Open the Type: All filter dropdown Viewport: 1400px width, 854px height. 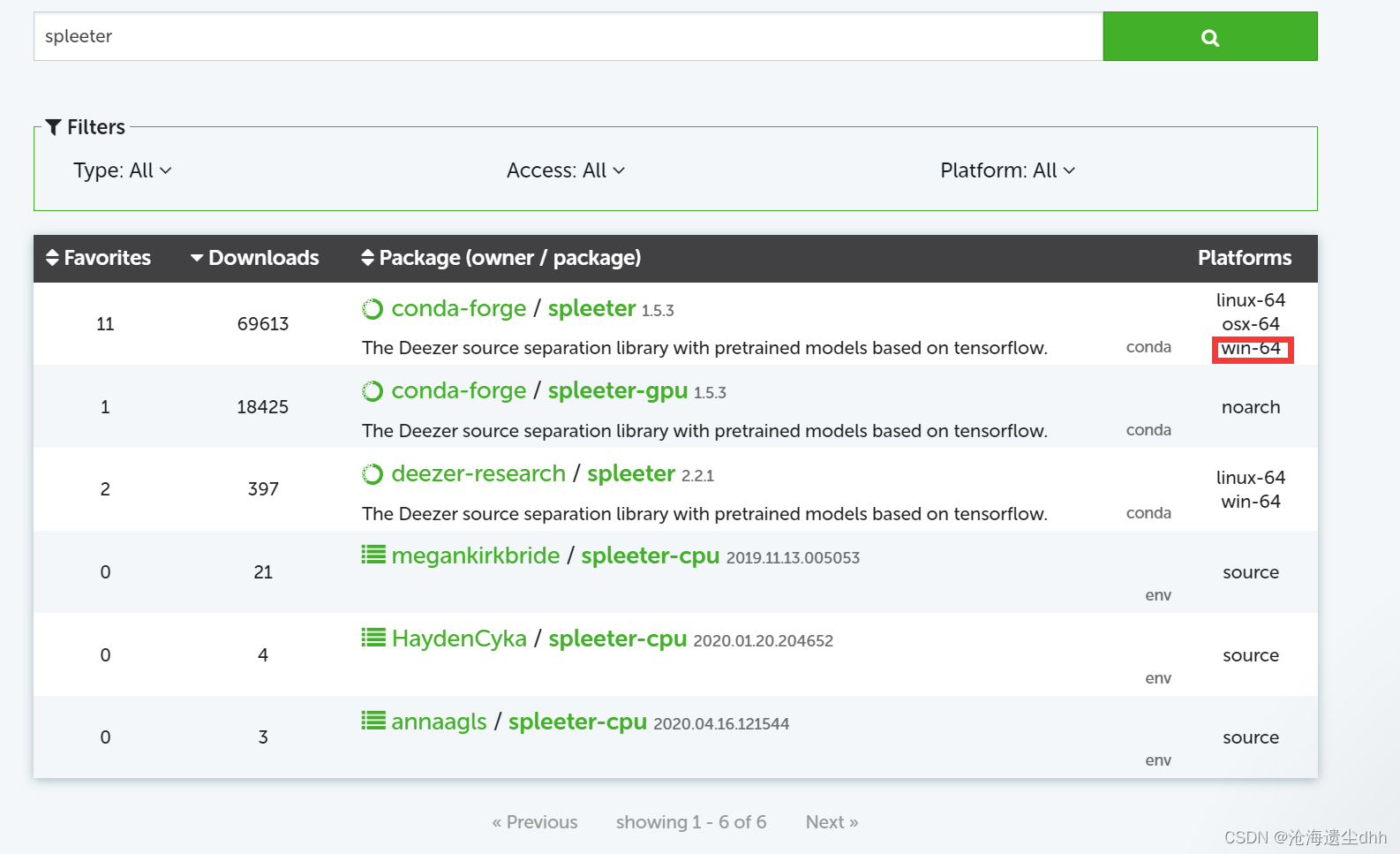122,170
